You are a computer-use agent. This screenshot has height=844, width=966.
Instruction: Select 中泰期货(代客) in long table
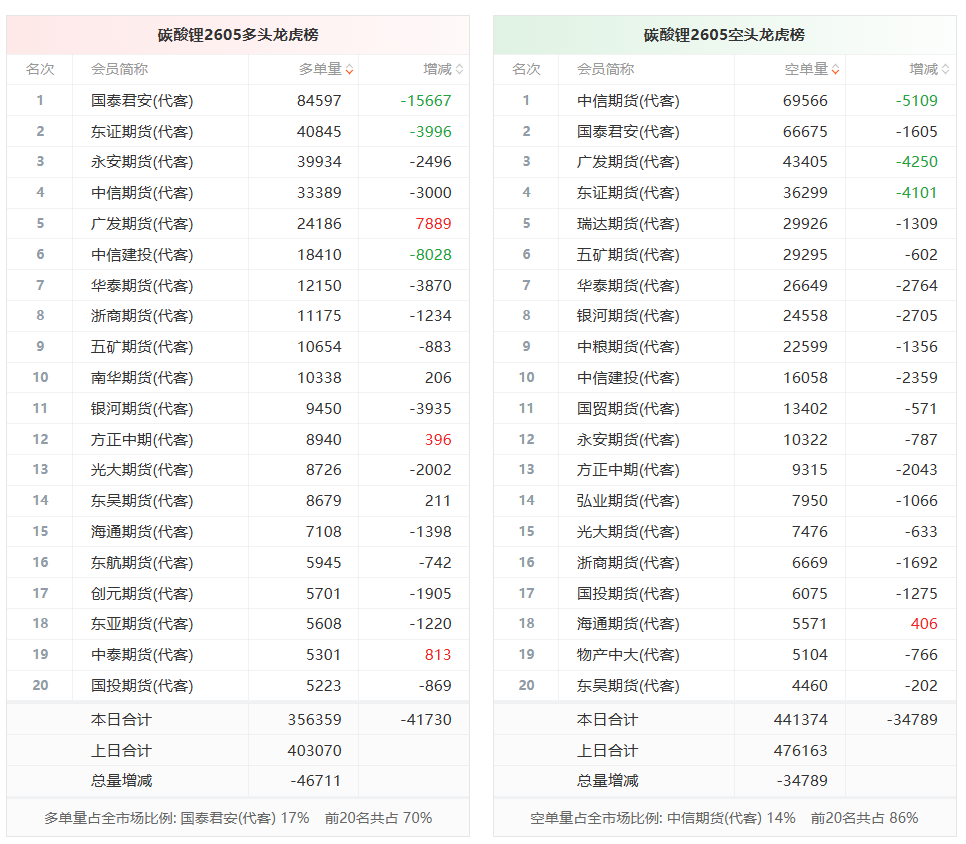pyautogui.click(x=142, y=654)
